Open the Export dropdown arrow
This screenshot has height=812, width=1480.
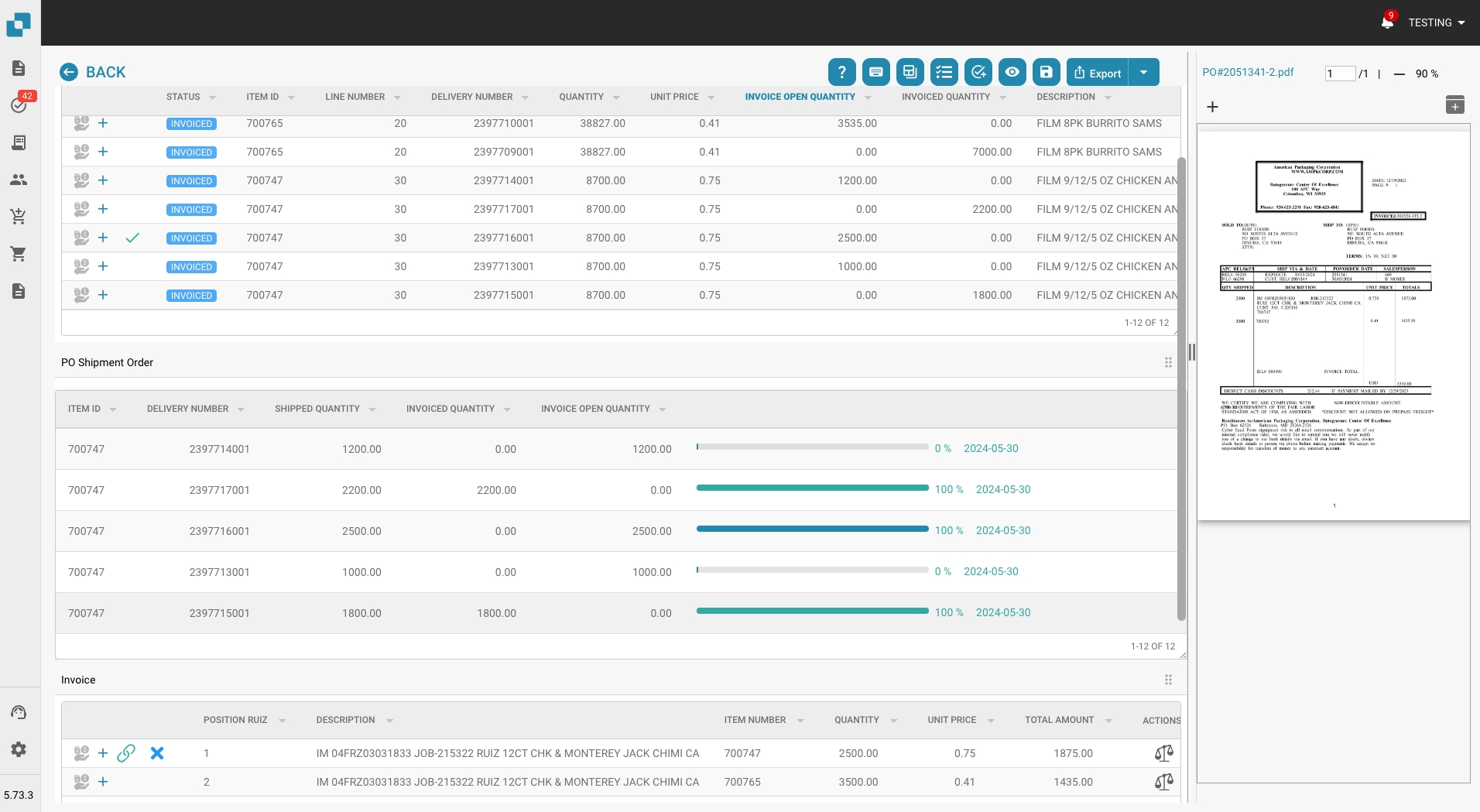coord(1143,72)
